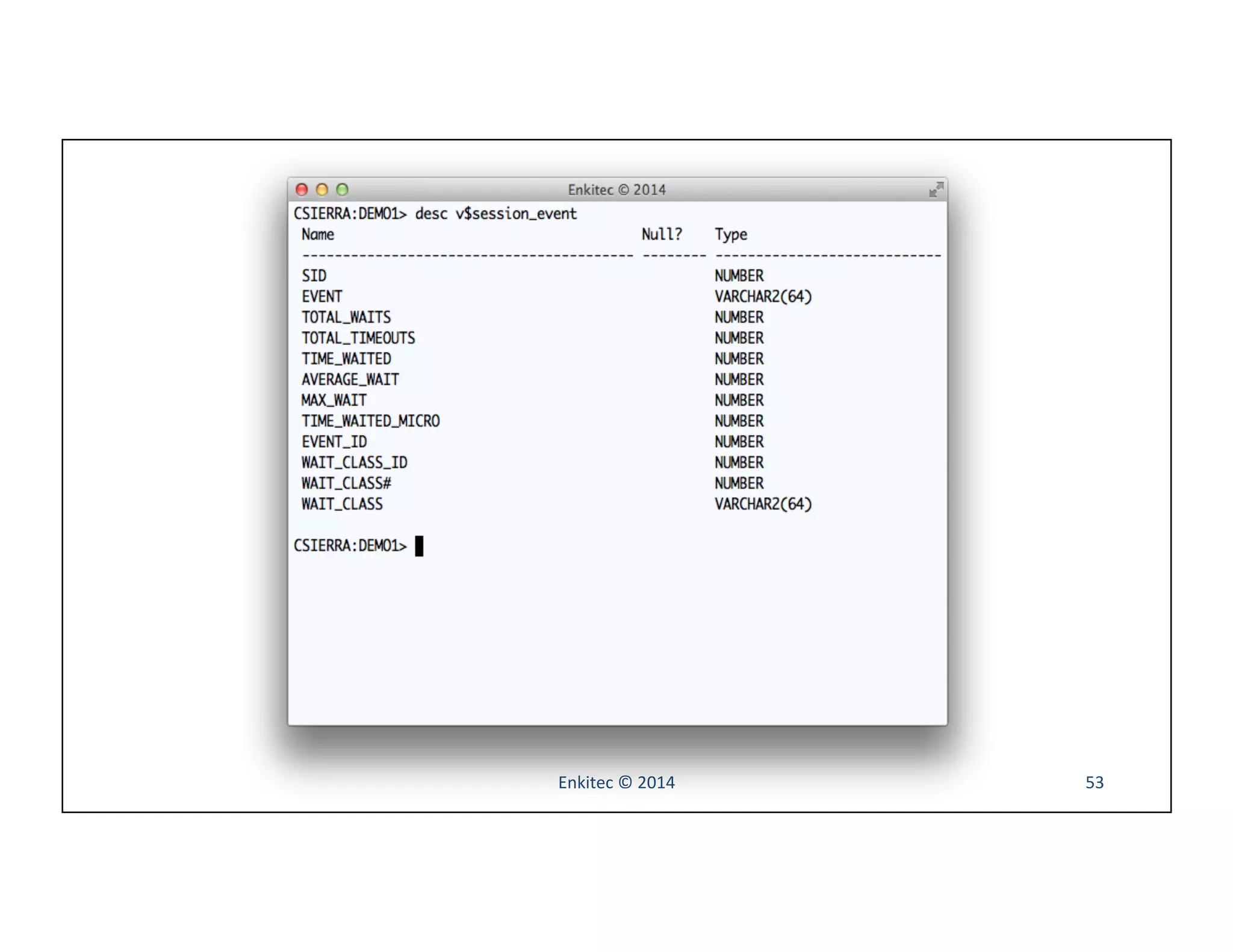1233x952 pixels.
Task: Click the WAIT_CLASS_ID column name
Action: click(x=354, y=463)
